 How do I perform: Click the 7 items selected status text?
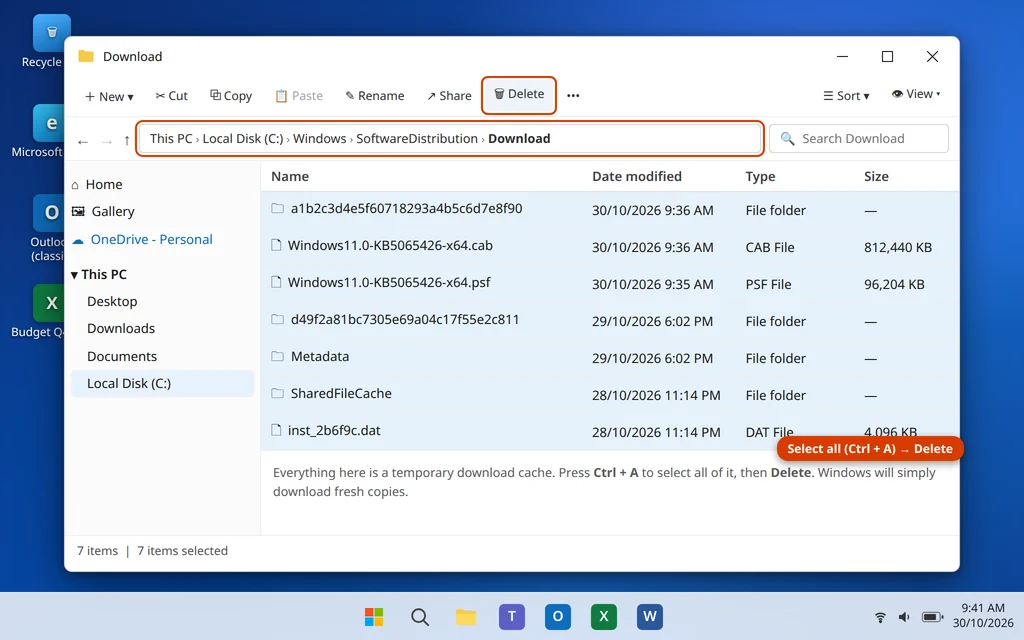pyautogui.click(x=182, y=551)
